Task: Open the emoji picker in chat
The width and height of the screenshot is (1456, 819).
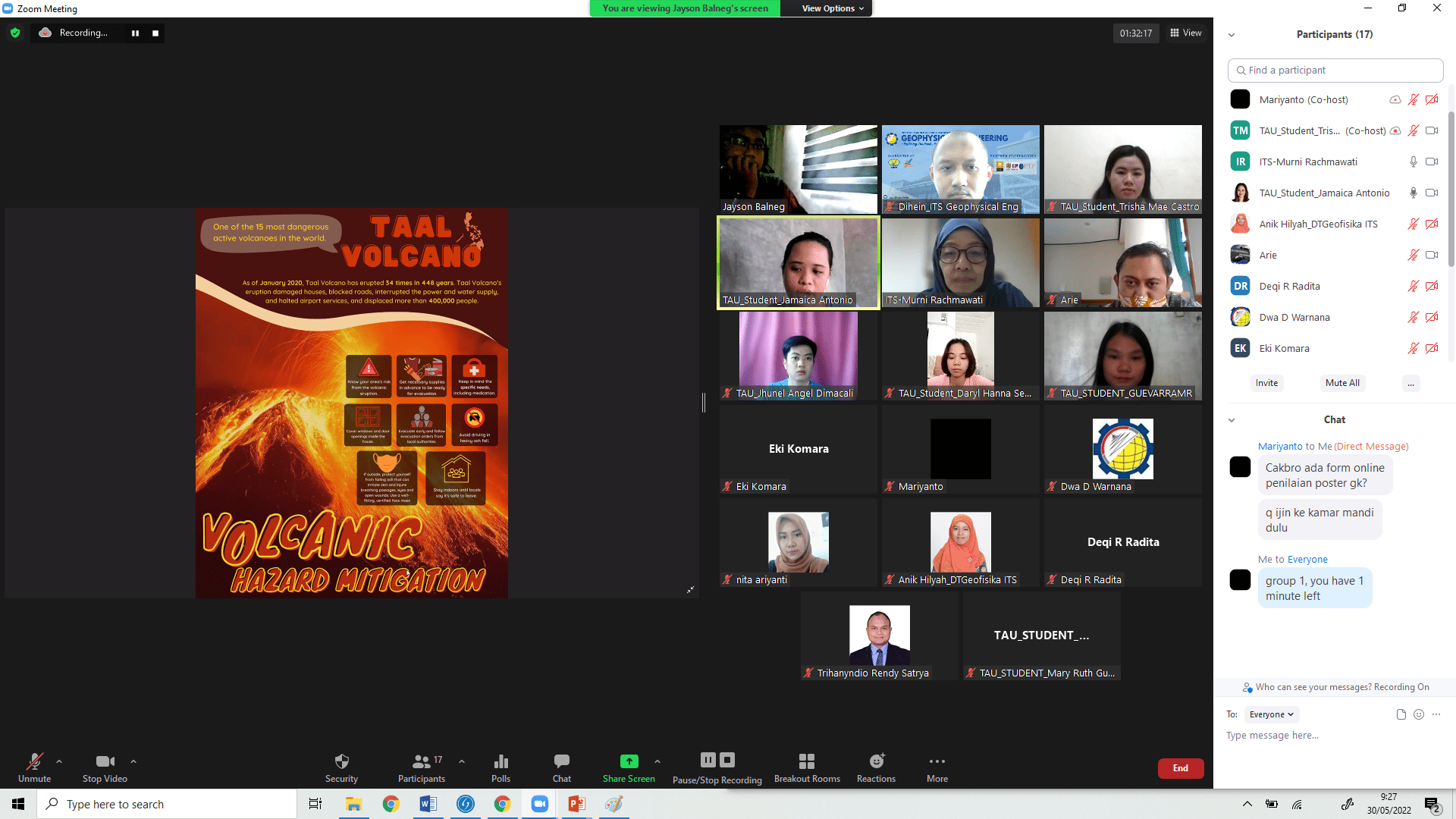Action: point(1419,714)
